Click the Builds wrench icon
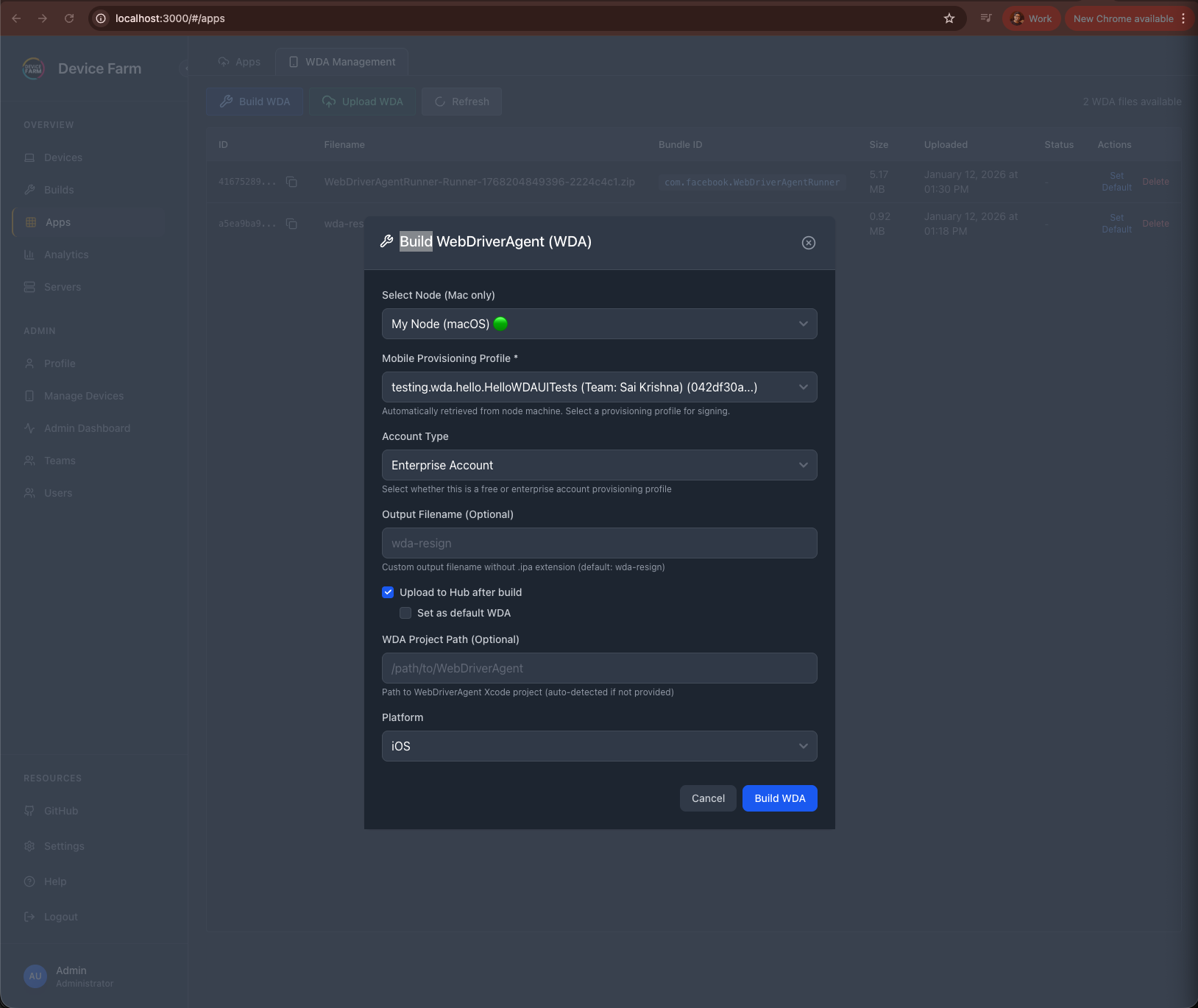This screenshot has width=1198, height=1008. click(29, 190)
